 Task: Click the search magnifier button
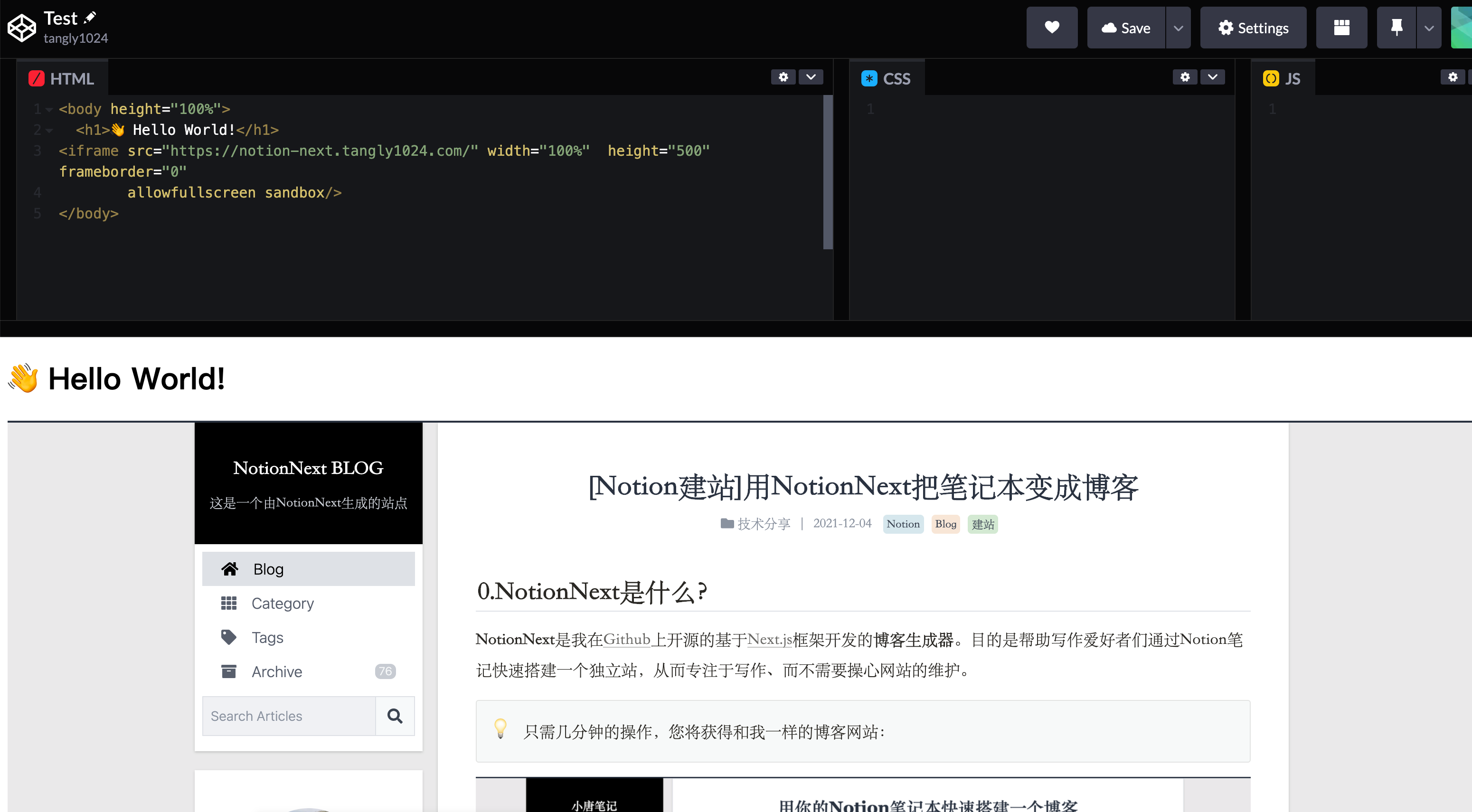point(395,716)
